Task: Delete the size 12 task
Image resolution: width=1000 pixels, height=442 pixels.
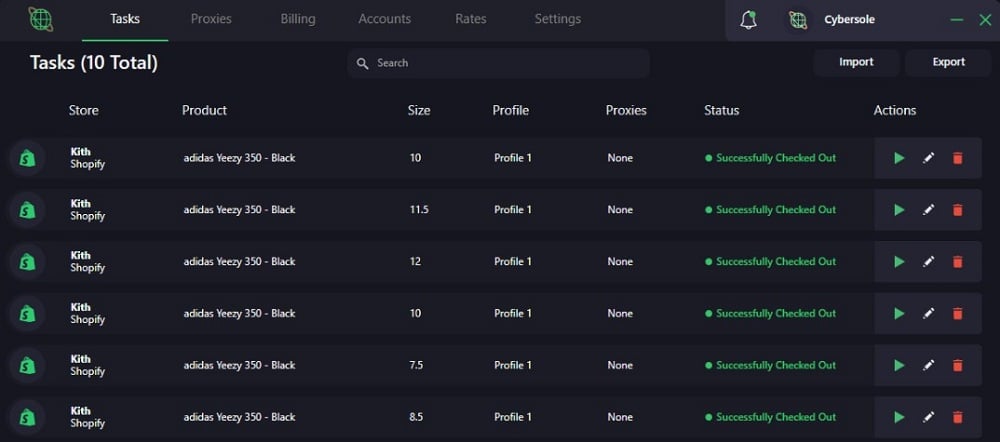Action: point(957,262)
